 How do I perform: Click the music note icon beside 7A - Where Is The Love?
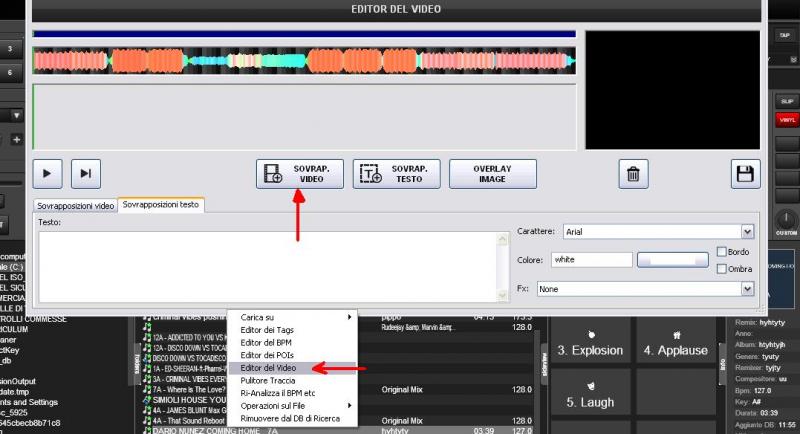pyautogui.click(x=147, y=390)
